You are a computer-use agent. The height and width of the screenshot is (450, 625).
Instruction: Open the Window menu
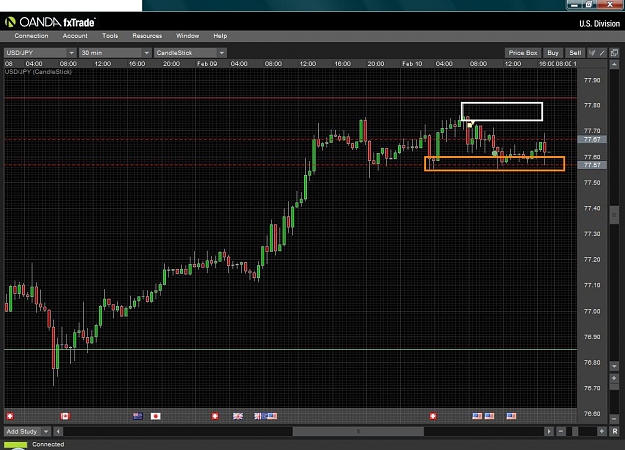pos(187,36)
